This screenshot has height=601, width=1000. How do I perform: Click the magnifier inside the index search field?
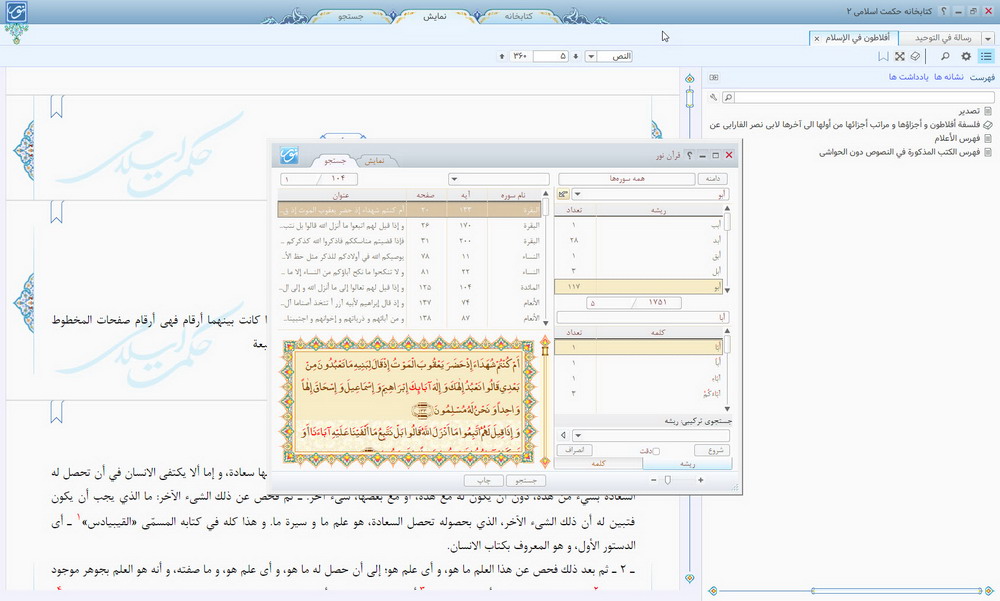click(728, 97)
